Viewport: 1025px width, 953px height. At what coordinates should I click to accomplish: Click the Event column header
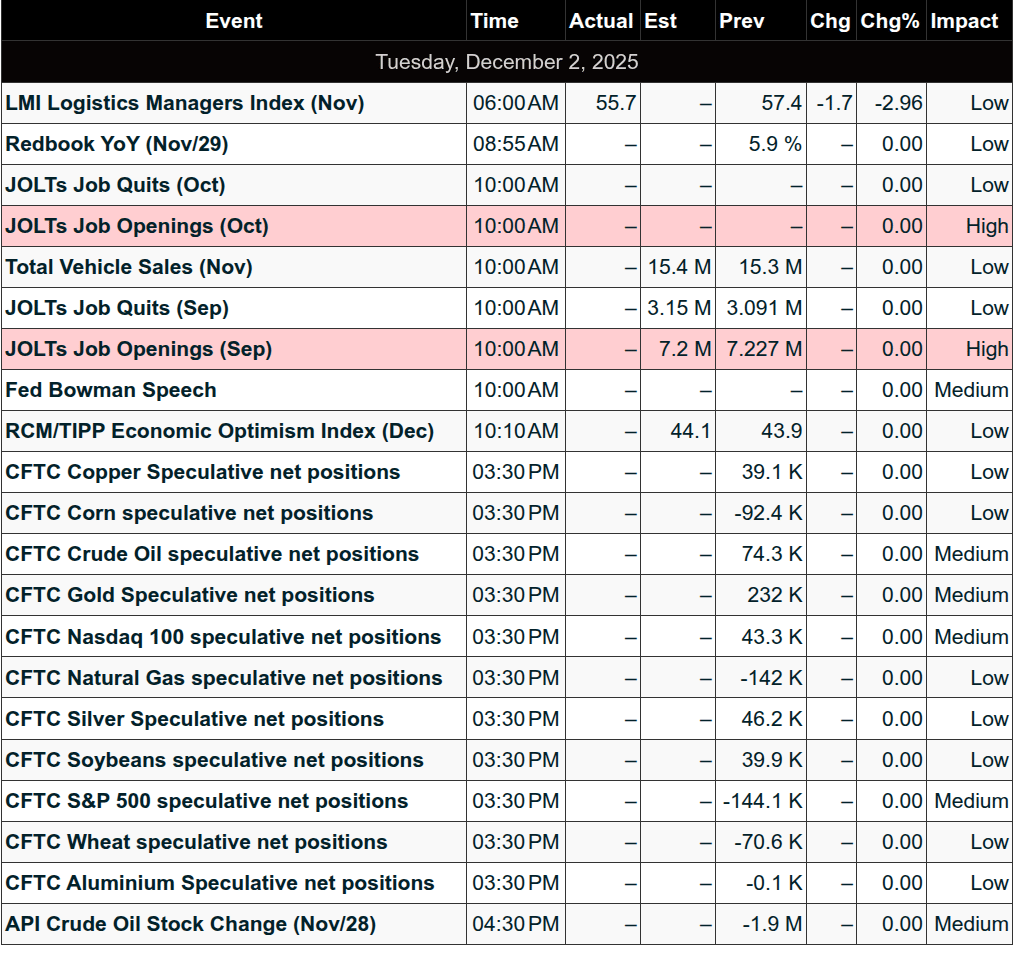click(x=234, y=21)
